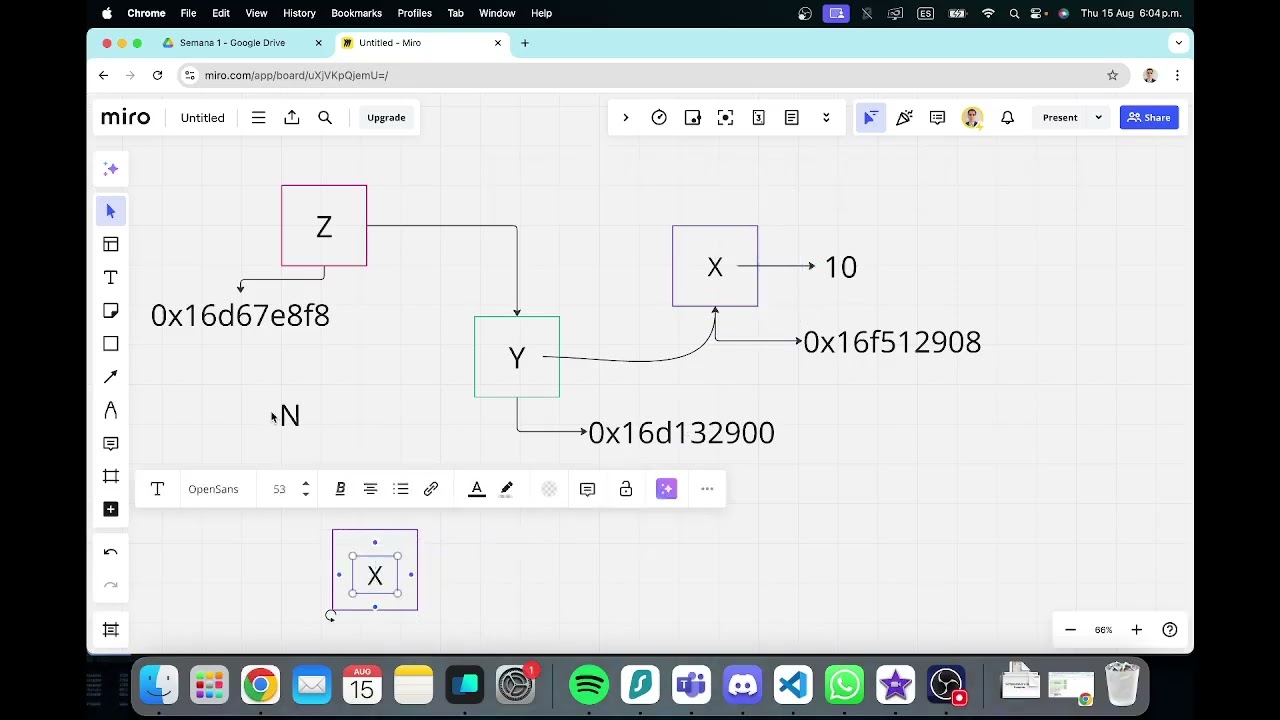Rename board via Untitled title

point(203,118)
